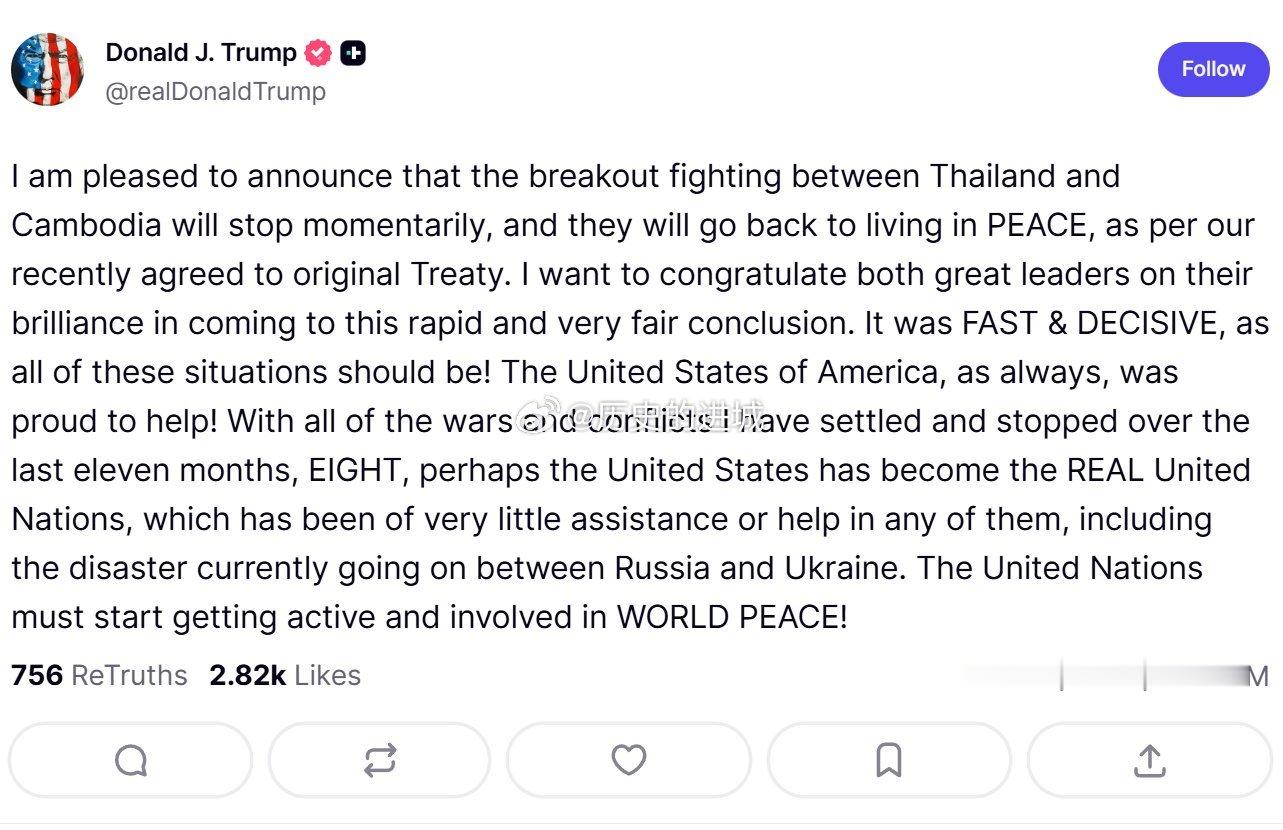Select the bookmark pill-shaped action container

(x=888, y=760)
